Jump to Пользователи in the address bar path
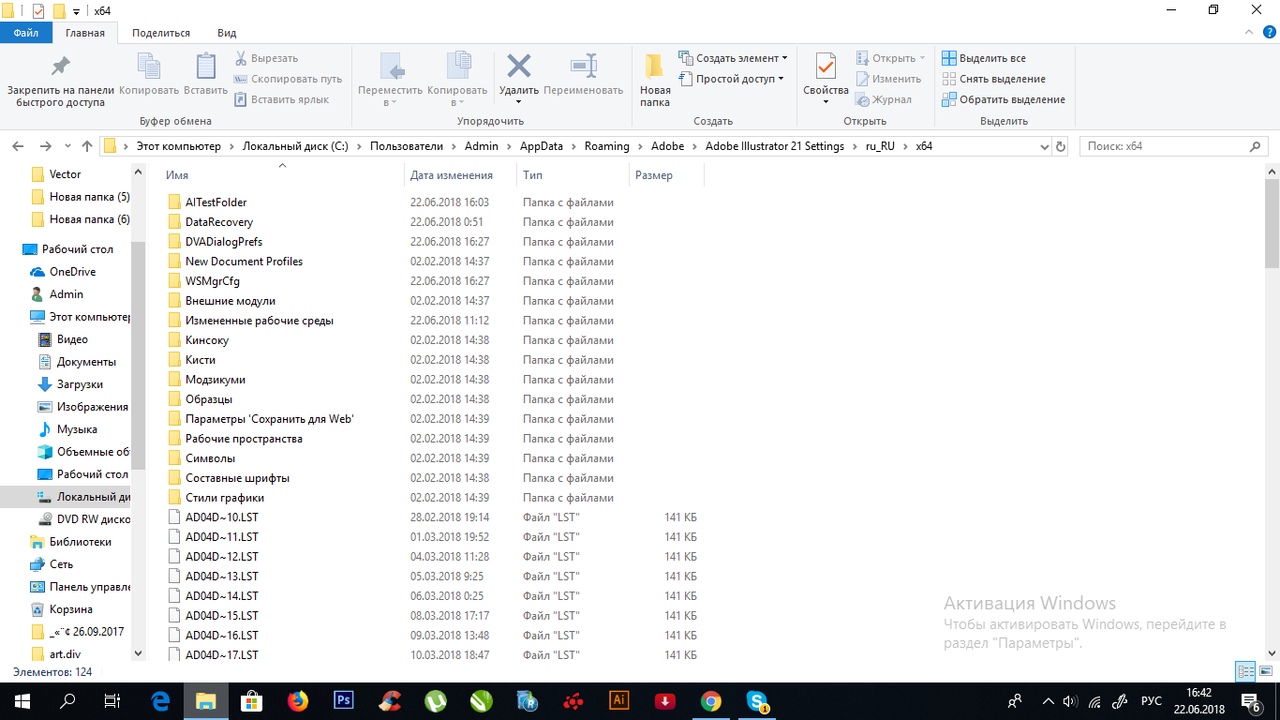 click(x=406, y=146)
